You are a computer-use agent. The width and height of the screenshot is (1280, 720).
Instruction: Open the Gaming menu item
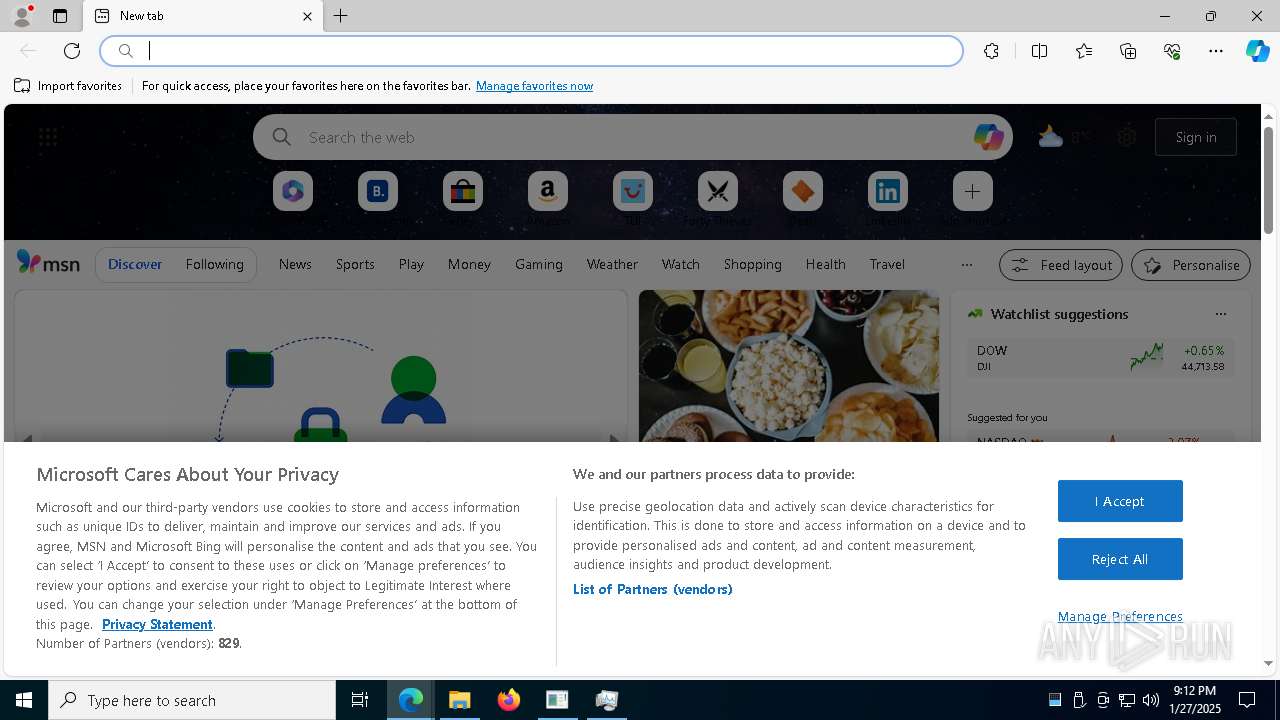(539, 264)
